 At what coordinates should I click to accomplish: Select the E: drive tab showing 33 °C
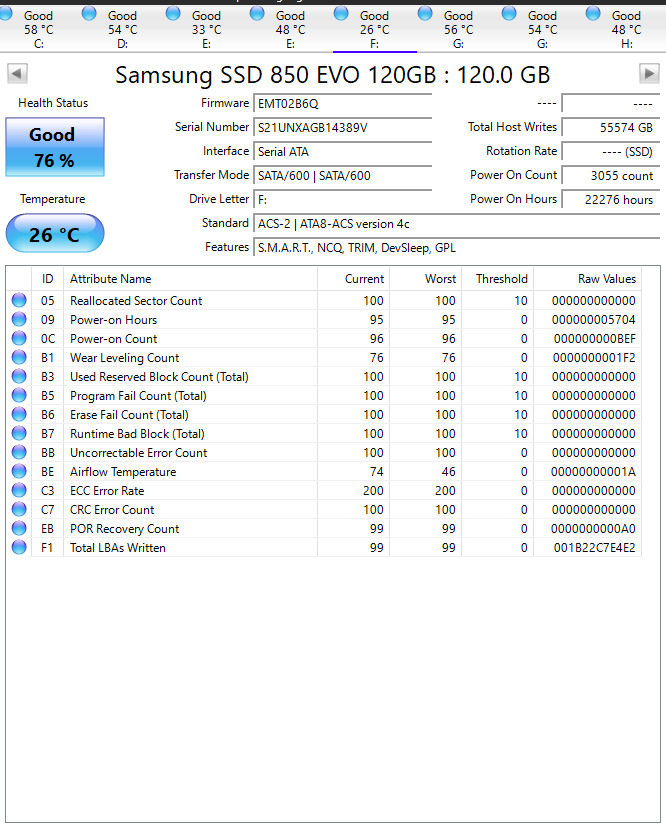[x=206, y=30]
